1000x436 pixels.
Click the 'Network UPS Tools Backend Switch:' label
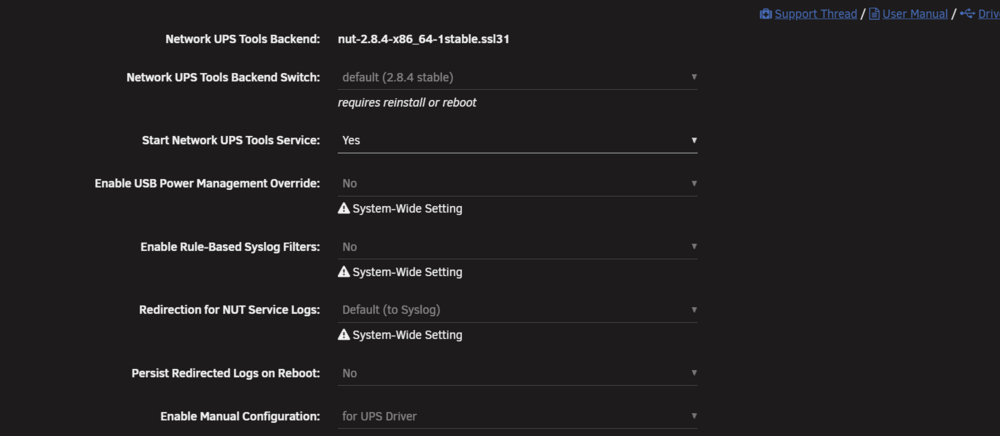coord(223,77)
